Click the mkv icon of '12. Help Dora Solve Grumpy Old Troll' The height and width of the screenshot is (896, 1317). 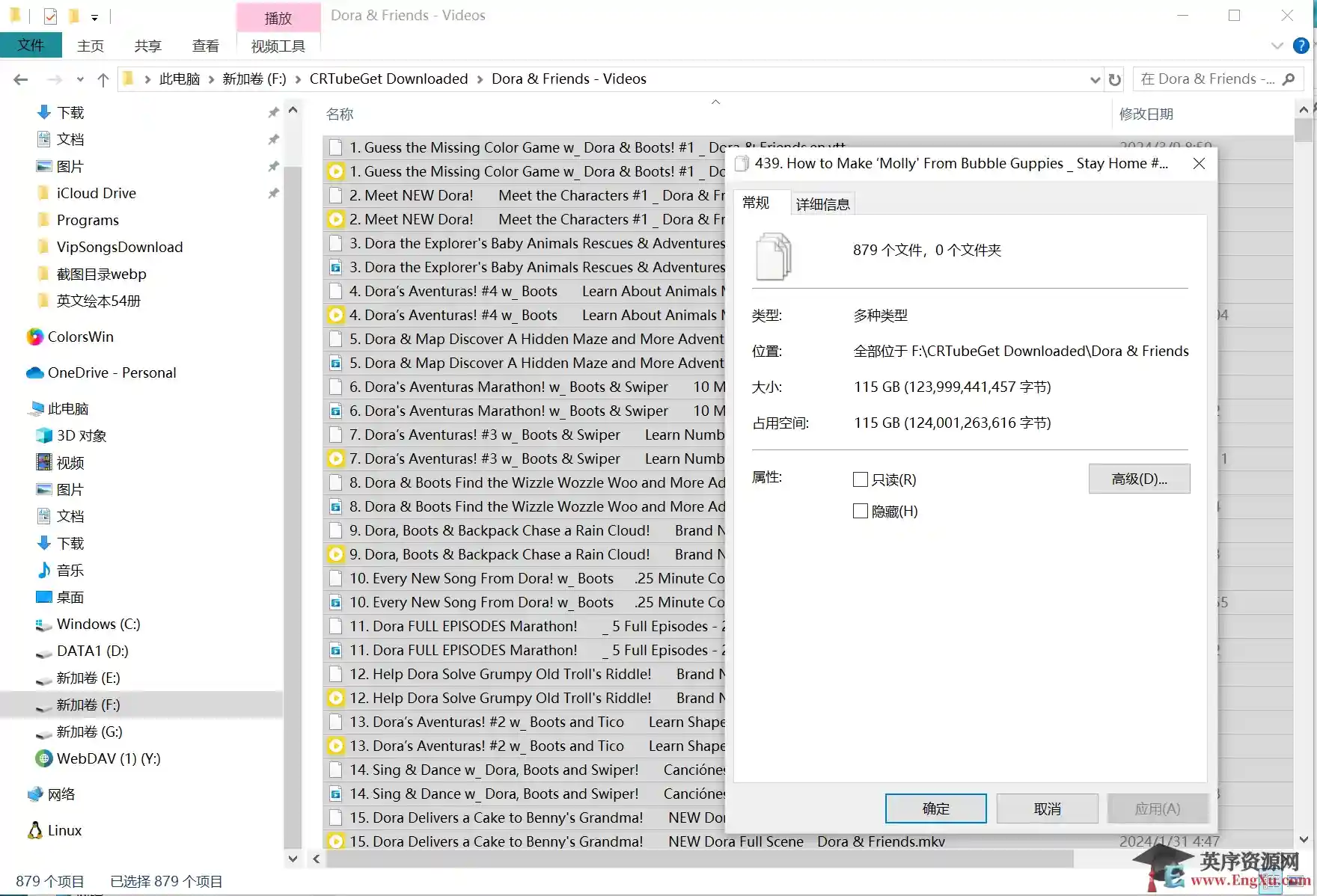(x=336, y=698)
